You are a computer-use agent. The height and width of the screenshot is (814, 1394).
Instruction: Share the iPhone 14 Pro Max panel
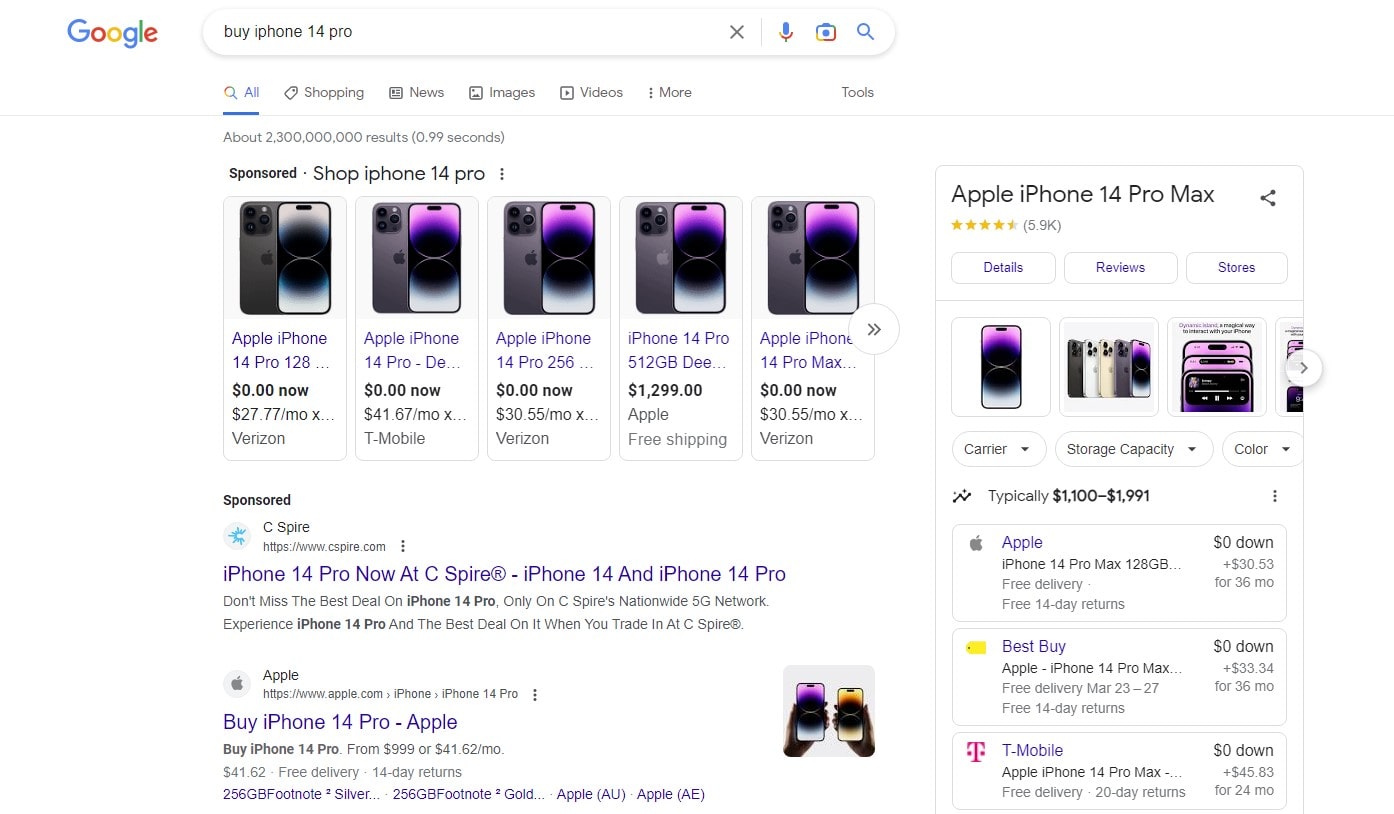1268,198
